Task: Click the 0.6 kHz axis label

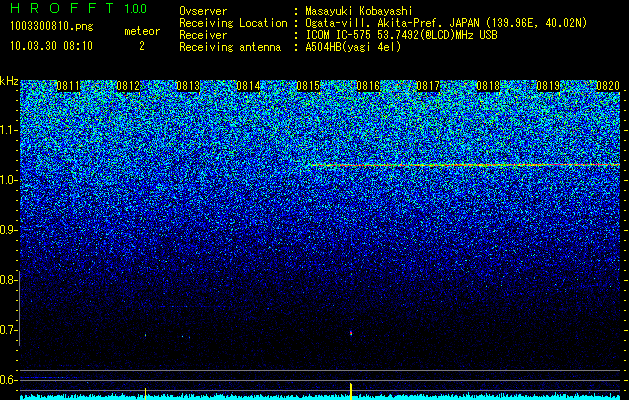Action: point(8,380)
